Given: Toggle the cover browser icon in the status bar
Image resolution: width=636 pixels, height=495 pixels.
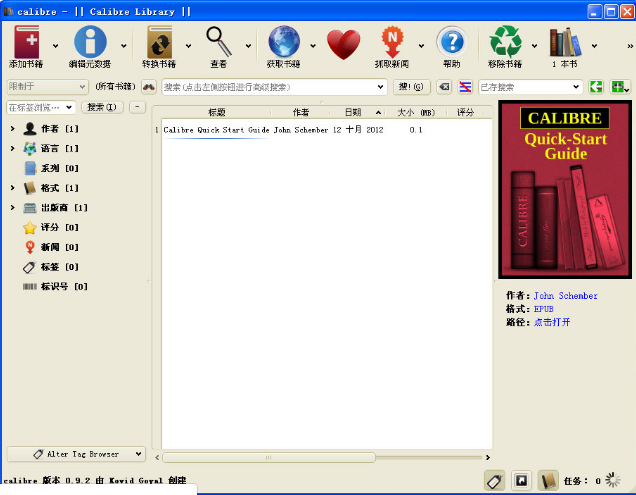Looking at the screenshot, I should [521, 481].
